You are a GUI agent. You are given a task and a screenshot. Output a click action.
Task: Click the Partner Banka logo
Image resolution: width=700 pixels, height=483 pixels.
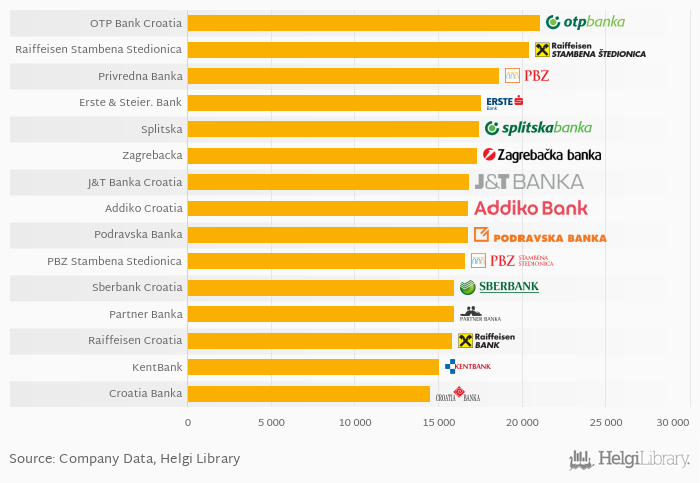479,314
